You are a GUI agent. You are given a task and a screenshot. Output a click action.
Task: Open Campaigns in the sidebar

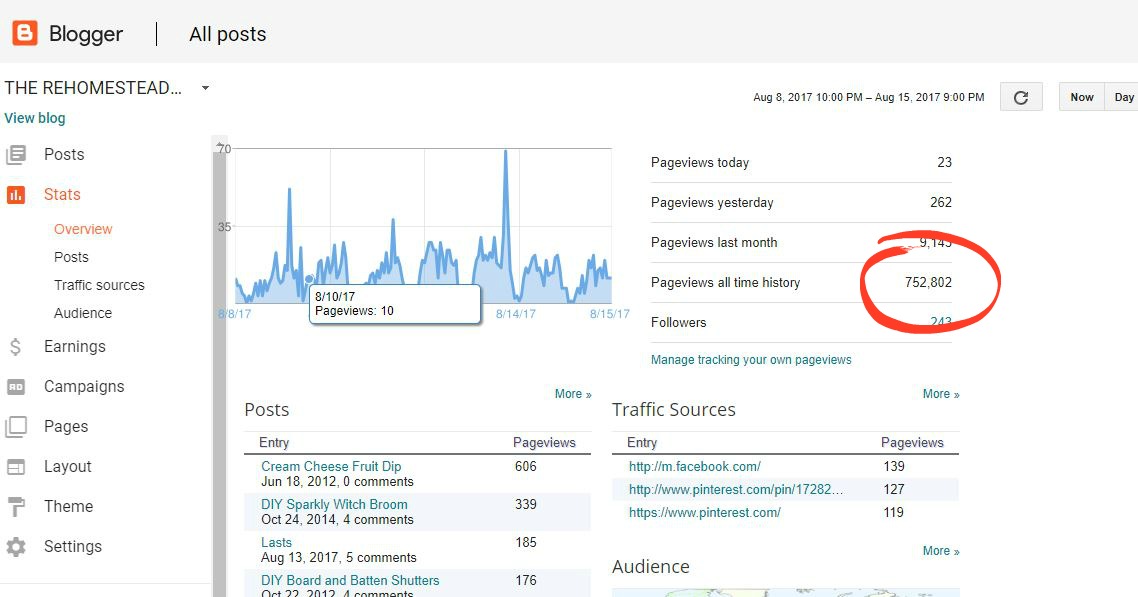click(x=84, y=387)
